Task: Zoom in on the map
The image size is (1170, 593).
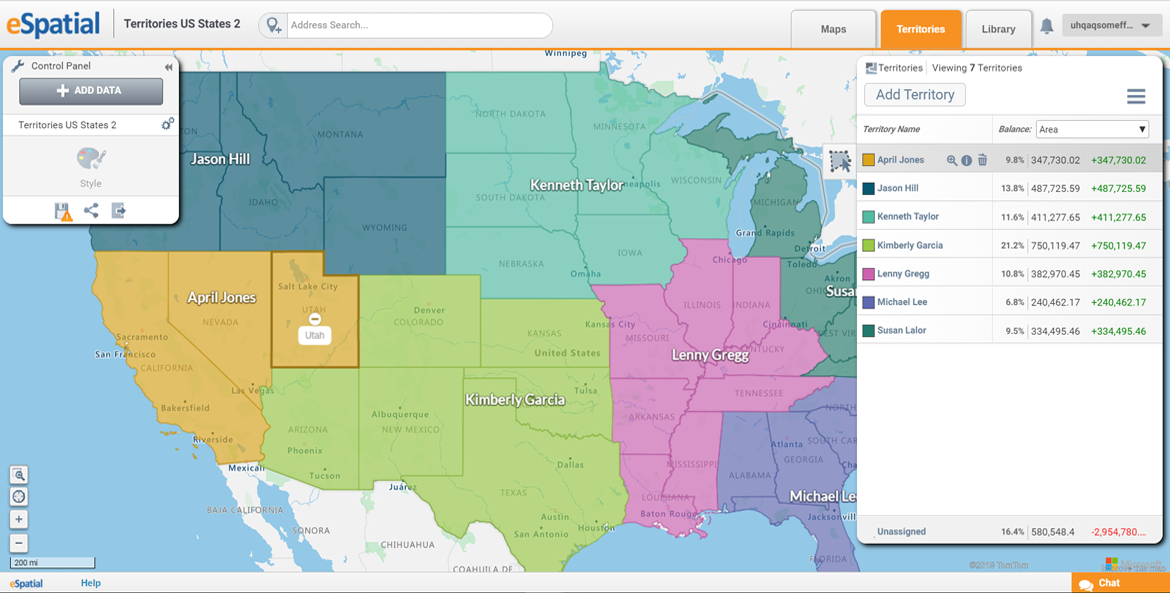Action: (19, 519)
